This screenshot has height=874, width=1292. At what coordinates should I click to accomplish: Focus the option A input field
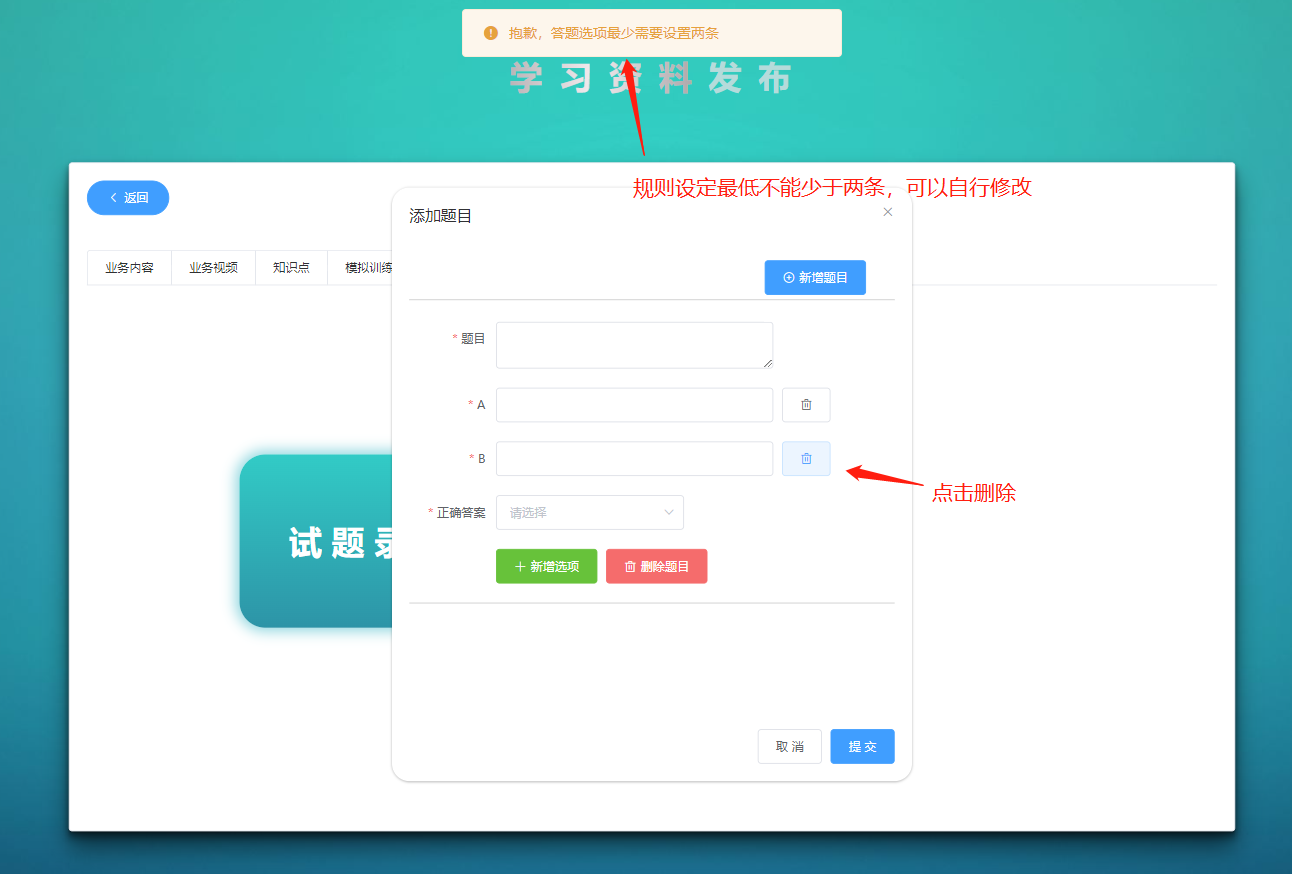(634, 405)
